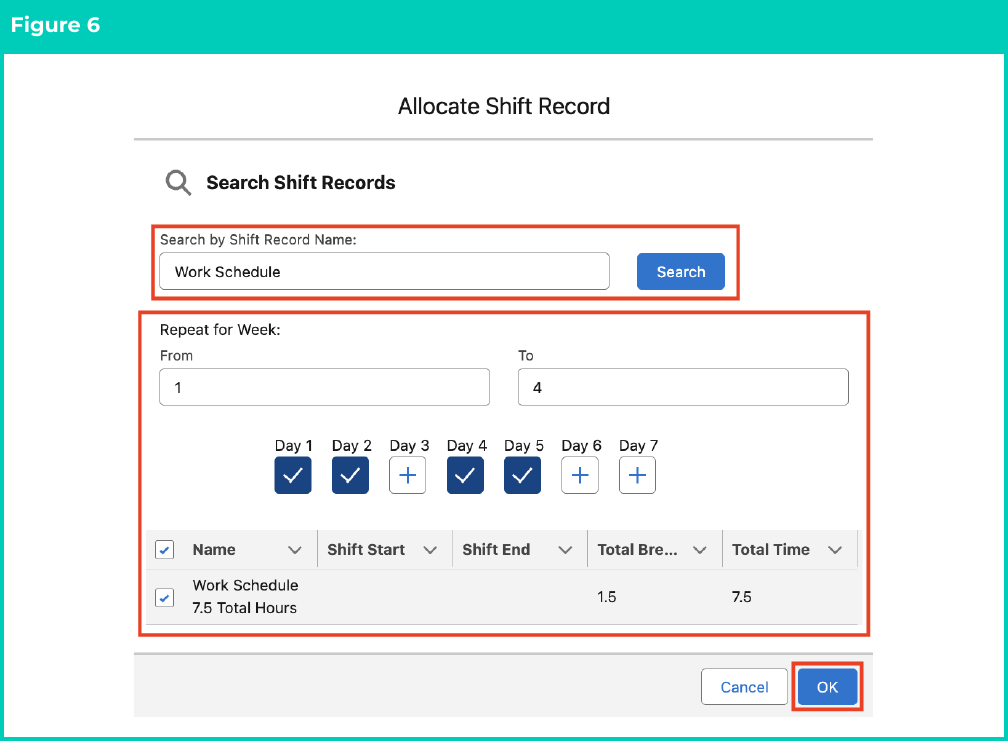Viewport: 1008px width, 741px height.
Task: Uncheck the Day 5 toggle
Action: pos(523,476)
